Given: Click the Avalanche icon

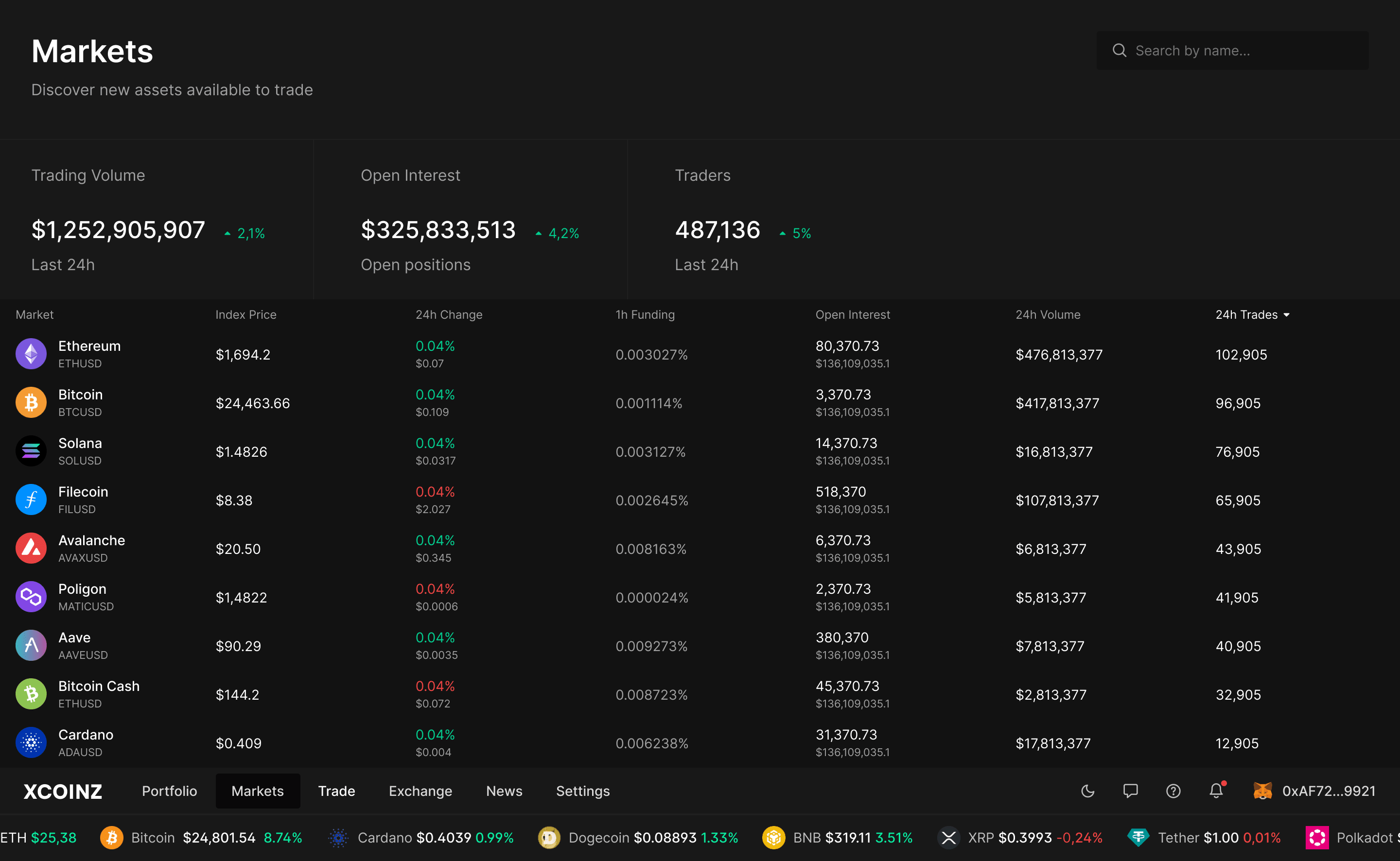Looking at the screenshot, I should point(31,548).
